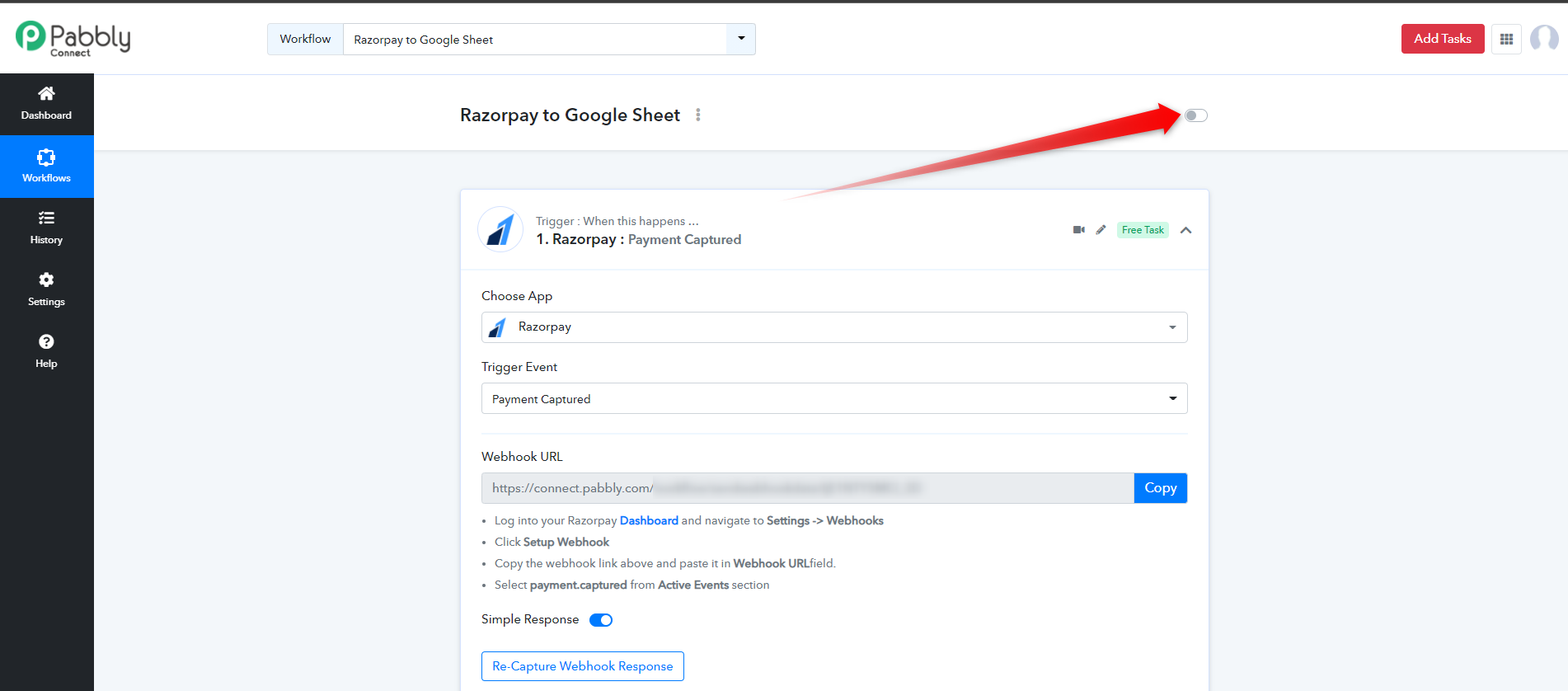Open workflow three-dot options menu
The image size is (1568, 691).
(698, 115)
